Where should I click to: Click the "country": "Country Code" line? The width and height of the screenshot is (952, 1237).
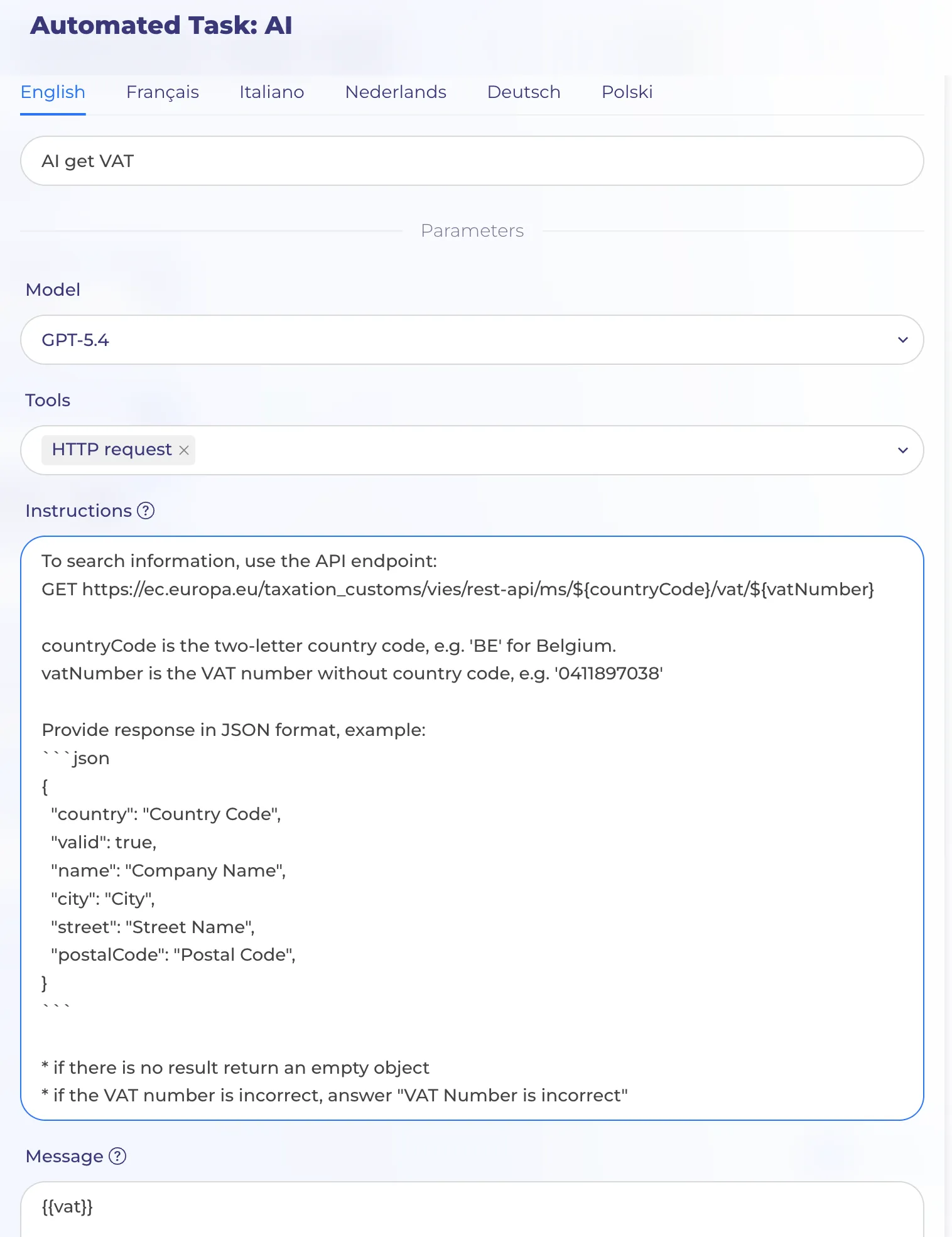(166, 814)
